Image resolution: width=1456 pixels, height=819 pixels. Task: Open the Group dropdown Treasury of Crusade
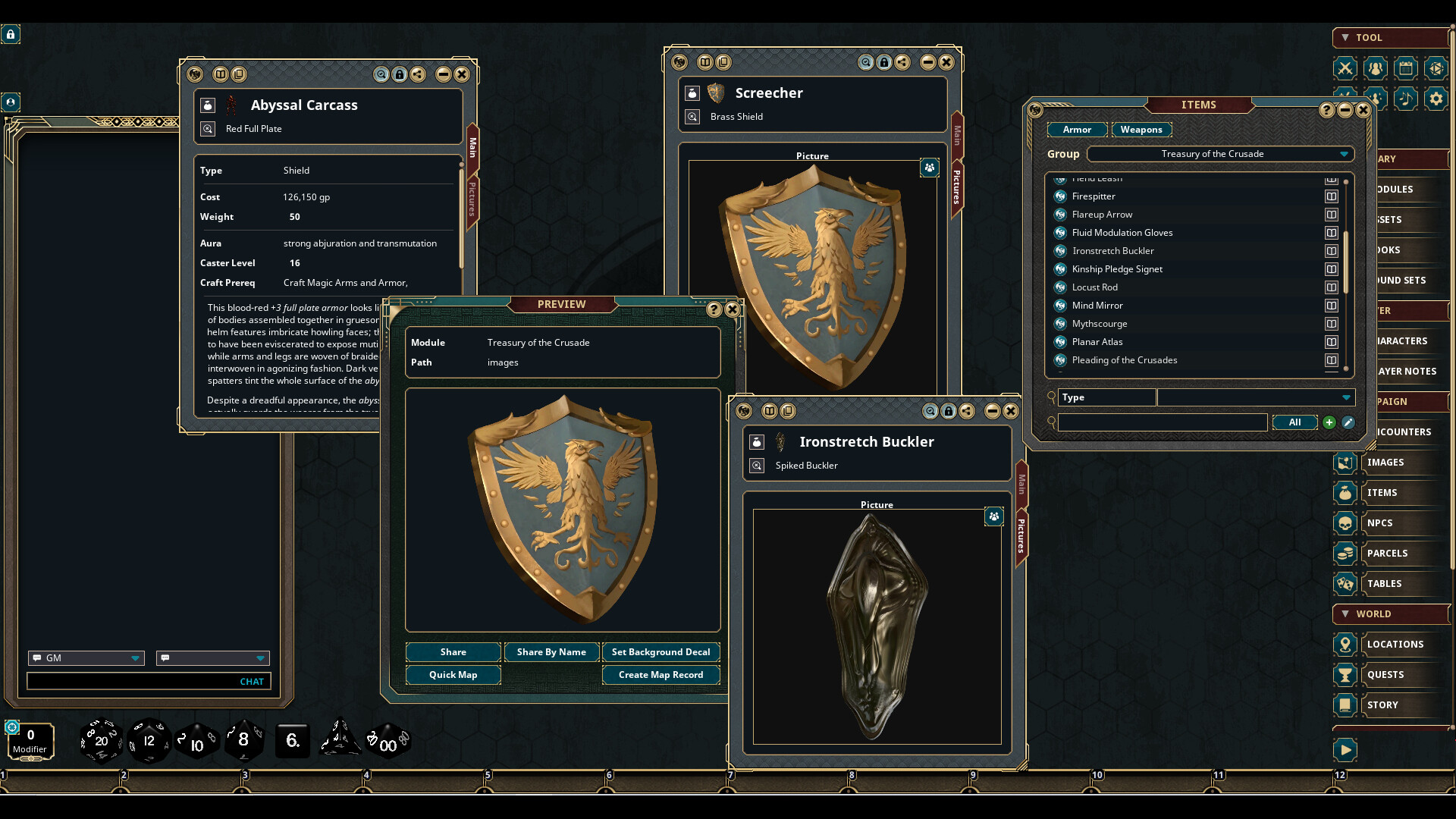click(x=1220, y=154)
